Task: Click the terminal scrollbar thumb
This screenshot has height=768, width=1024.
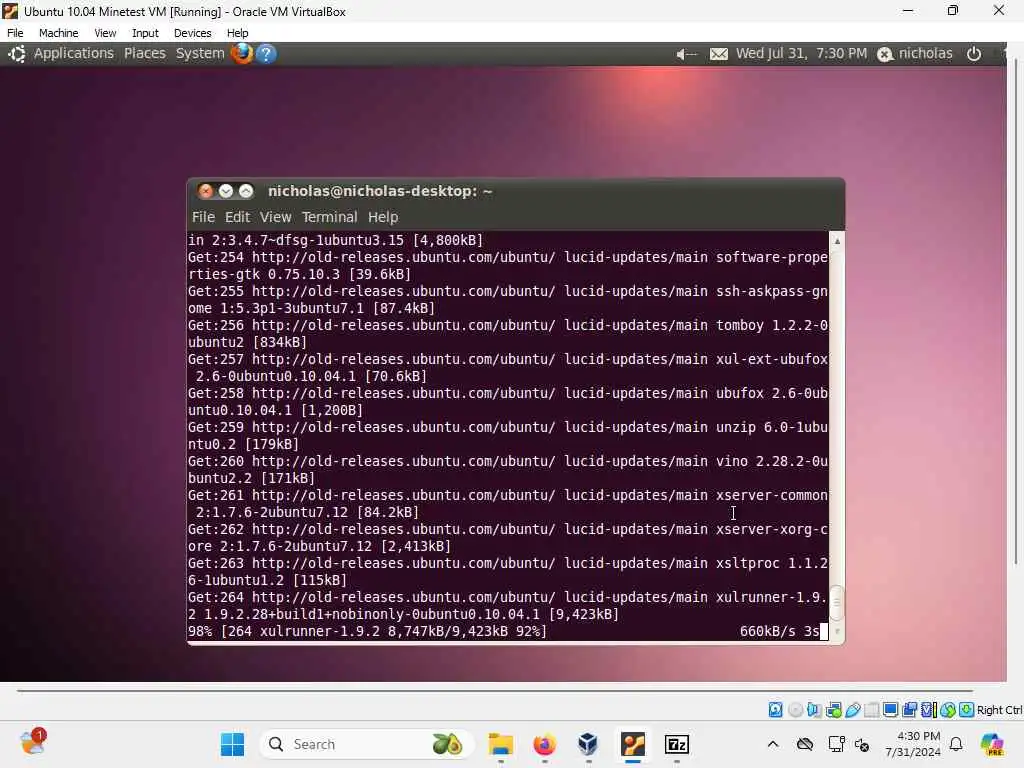Action: pos(837,603)
